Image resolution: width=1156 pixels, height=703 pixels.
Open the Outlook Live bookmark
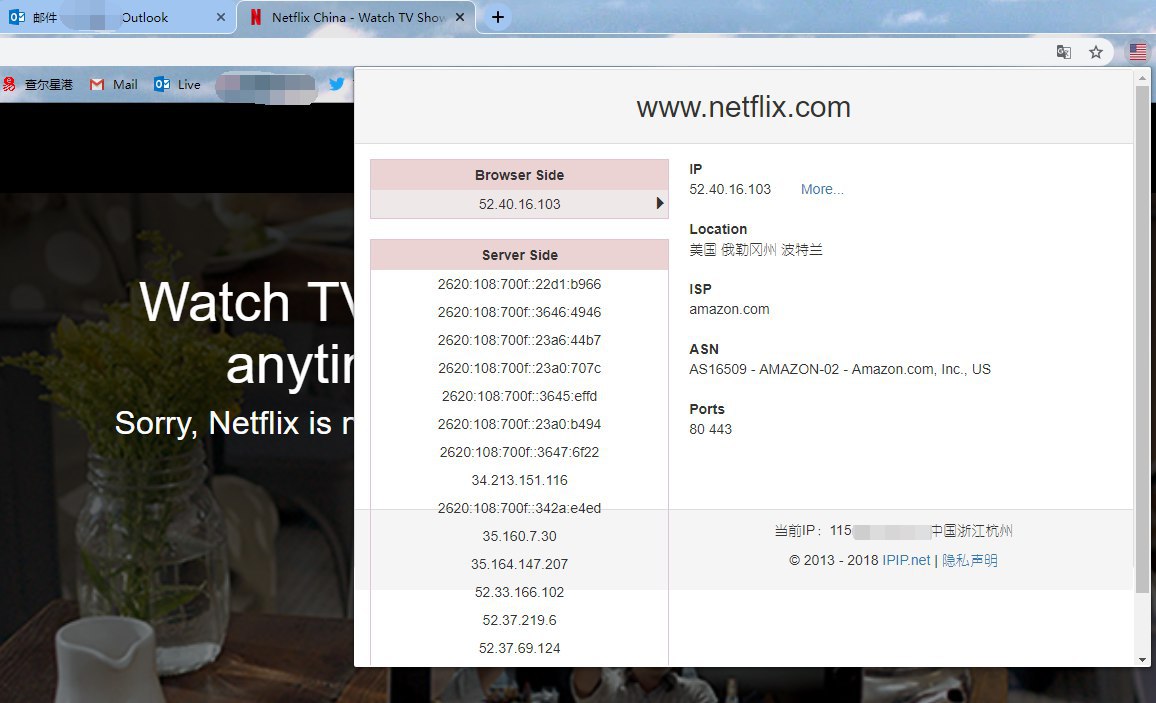point(177,85)
